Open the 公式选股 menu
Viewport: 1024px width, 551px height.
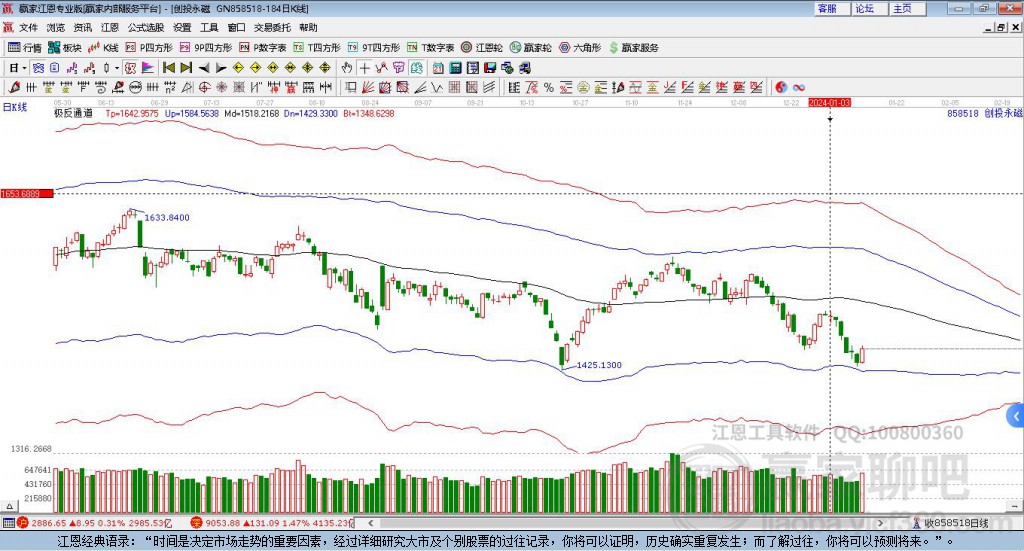click(146, 27)
